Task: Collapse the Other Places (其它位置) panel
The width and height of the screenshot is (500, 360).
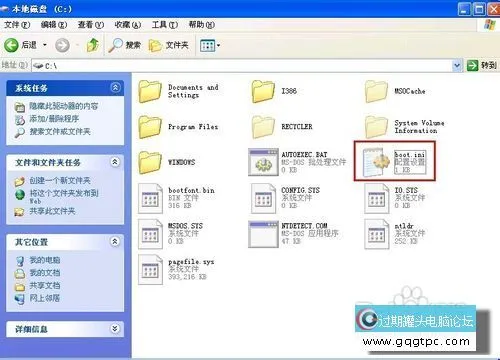Action: tap(115, 241)
